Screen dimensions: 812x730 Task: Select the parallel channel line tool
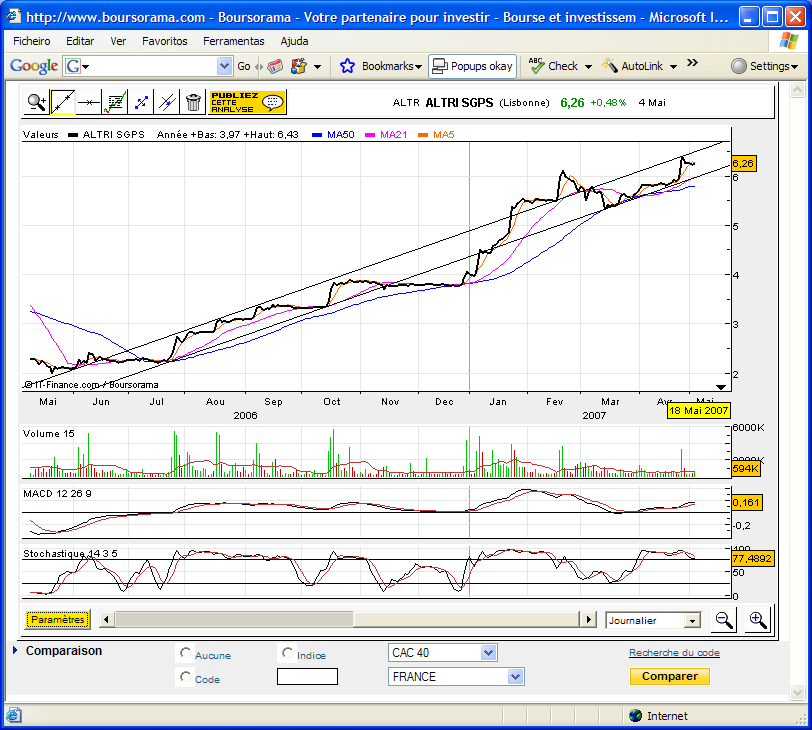click(167, 102)
